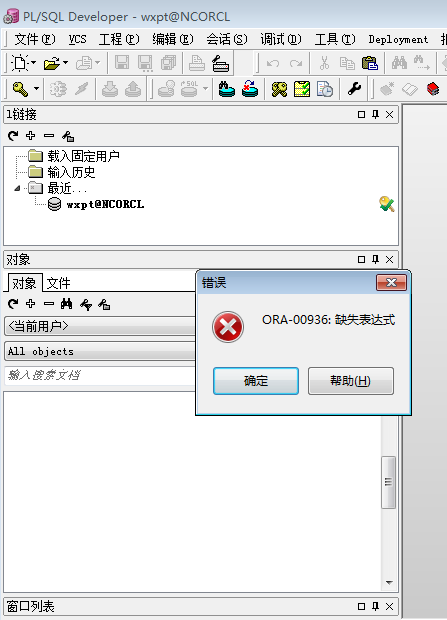Collapse the 最近... tree node
The width and height of the screenshot is (447, 620).
(17, 188)
